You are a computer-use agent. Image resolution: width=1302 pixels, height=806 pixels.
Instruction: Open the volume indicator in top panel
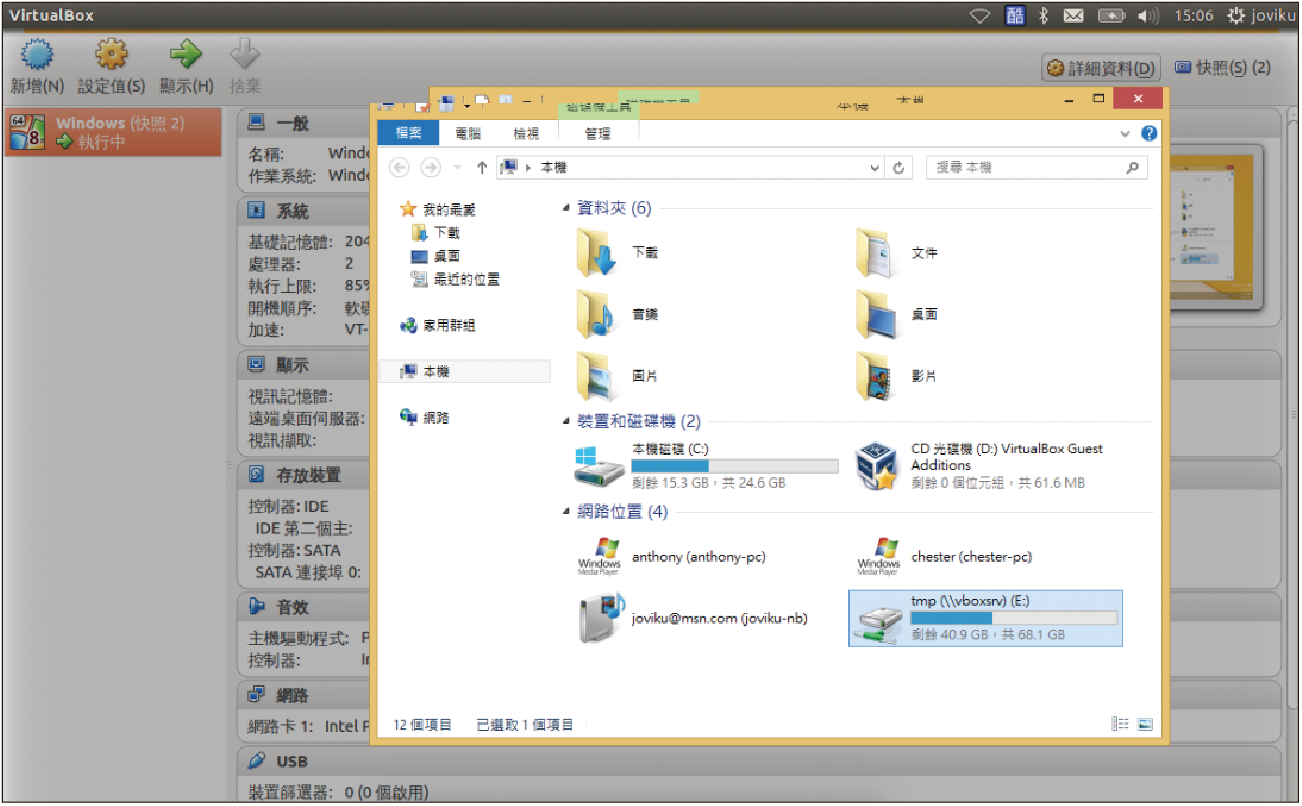(x=1148, y=15)
